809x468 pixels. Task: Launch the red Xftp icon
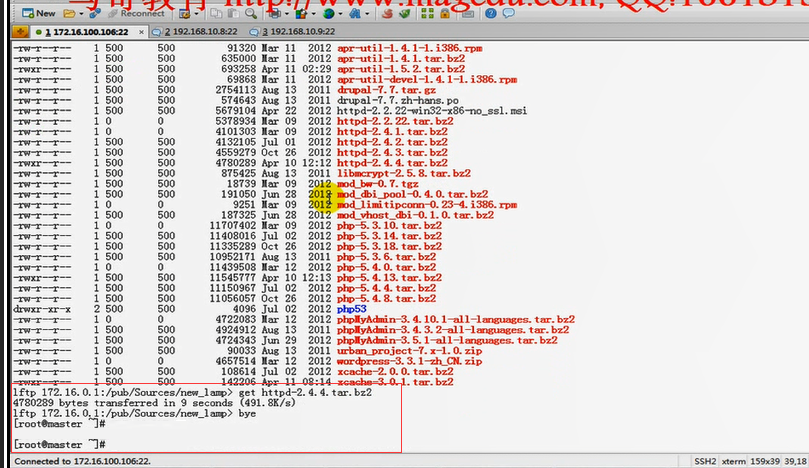387,14
